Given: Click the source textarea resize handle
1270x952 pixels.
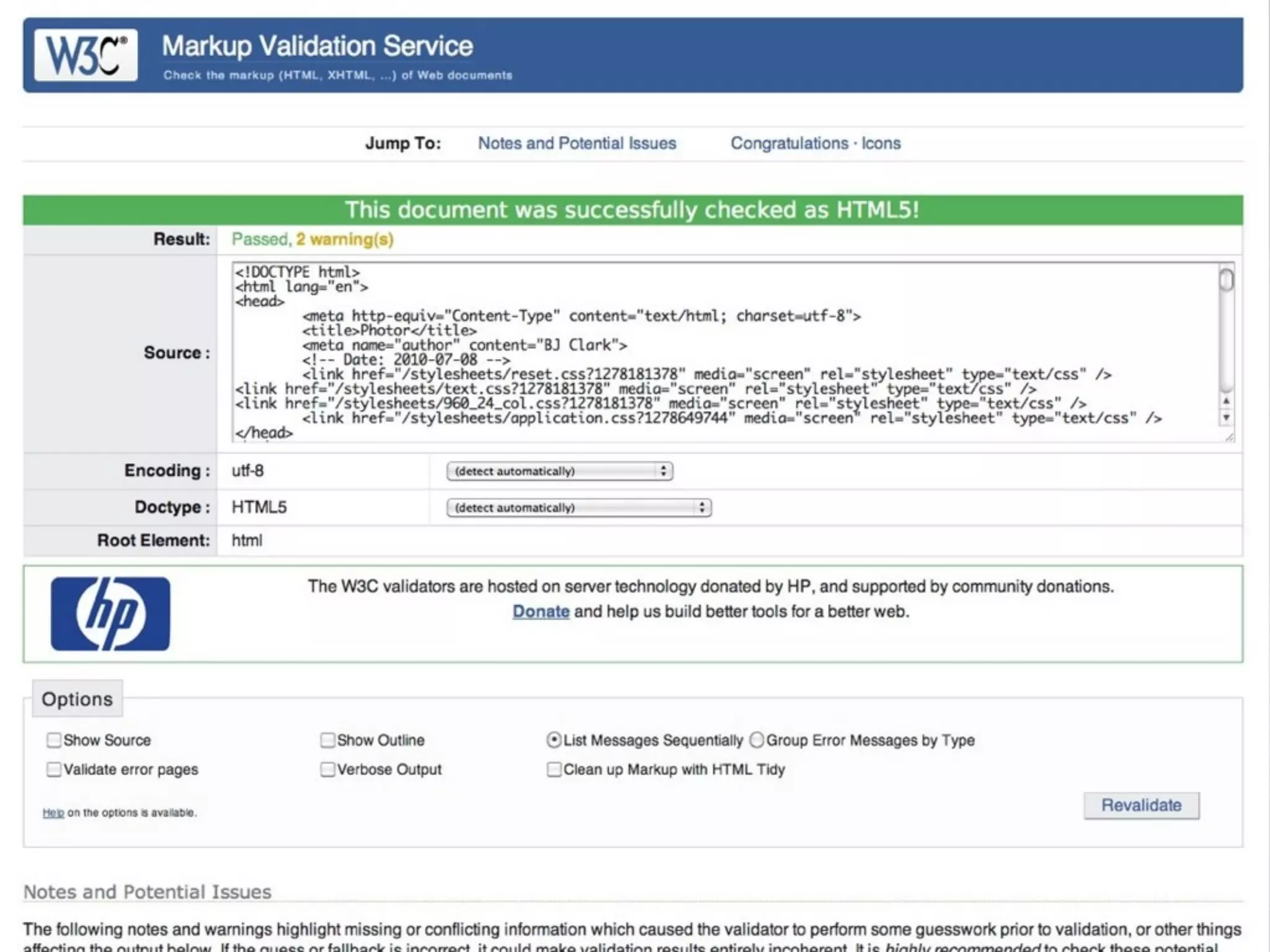Looking at the screenshot, I should [1229, 437].
